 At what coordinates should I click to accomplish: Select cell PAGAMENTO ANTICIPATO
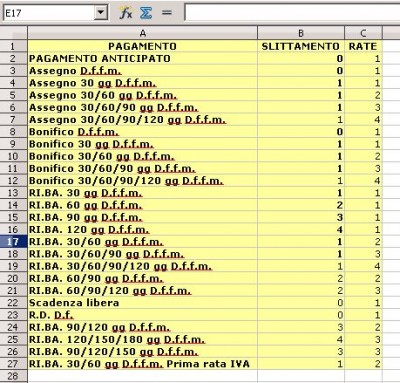pos(143,59)
